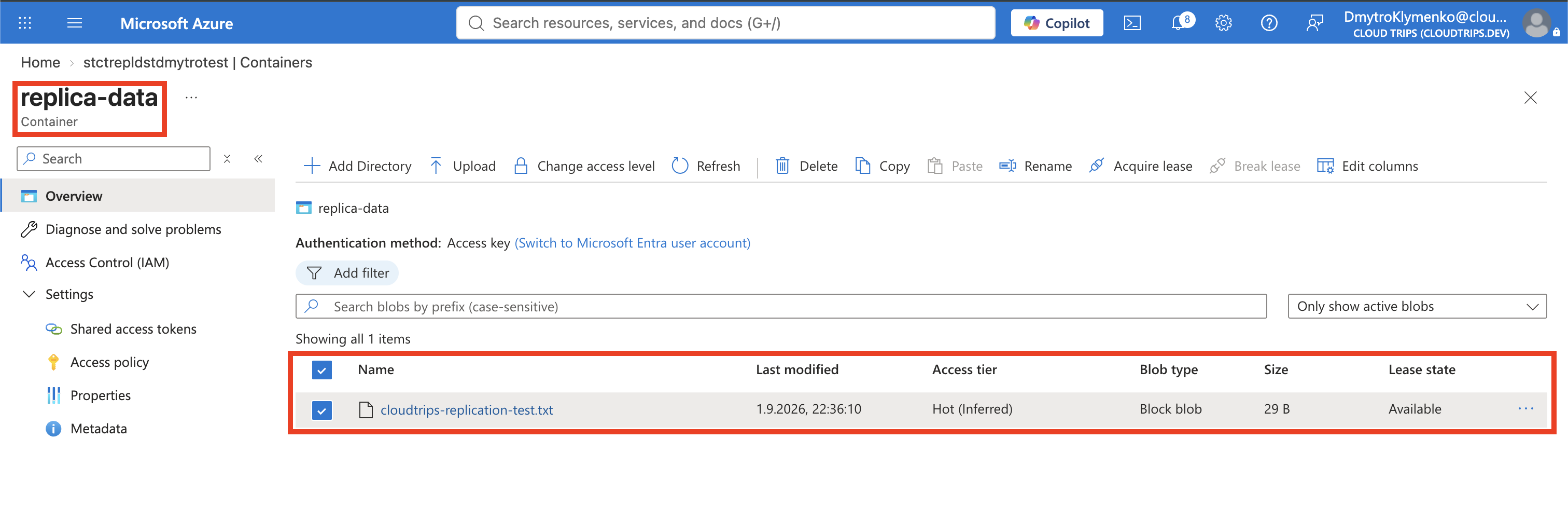Open portal settings gear
The width and height of the screenshot is (1568, 521).
pyautogui.click(x=1224, y=23)
